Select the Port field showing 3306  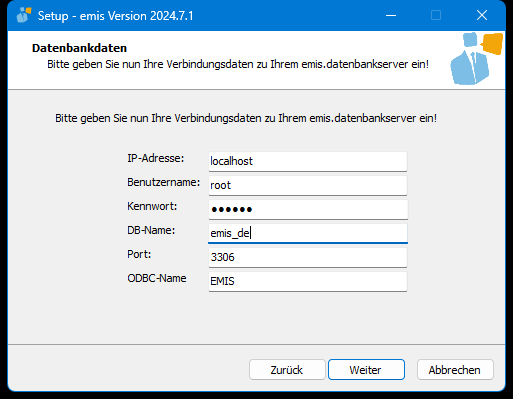click(308, 257)
